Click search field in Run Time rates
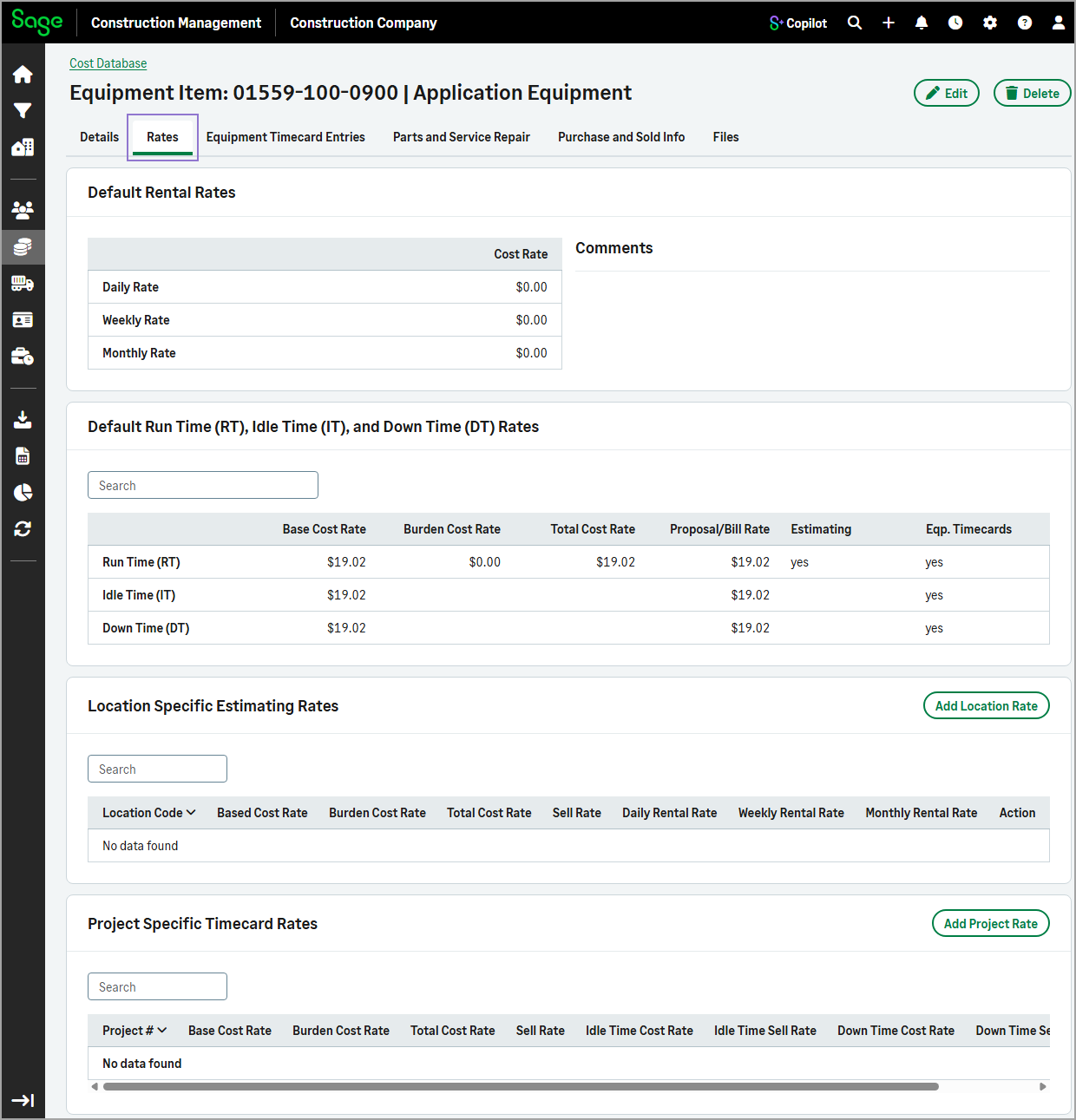Image resolution: width=1076 pixels, height=1120 pixels. (203, 485)
